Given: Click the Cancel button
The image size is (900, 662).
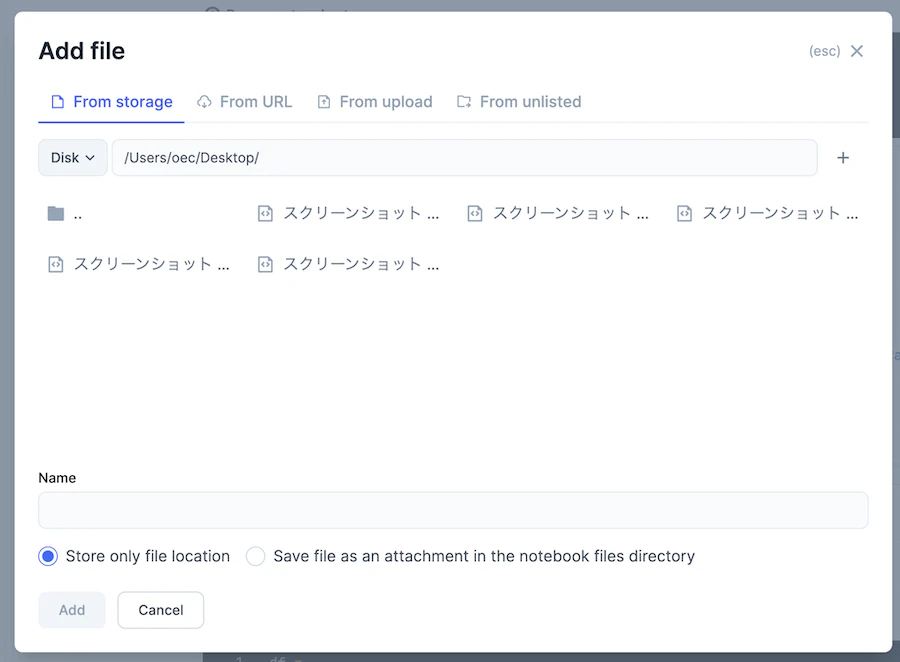Looking at the screenshot, I should [x=161, y=610].
